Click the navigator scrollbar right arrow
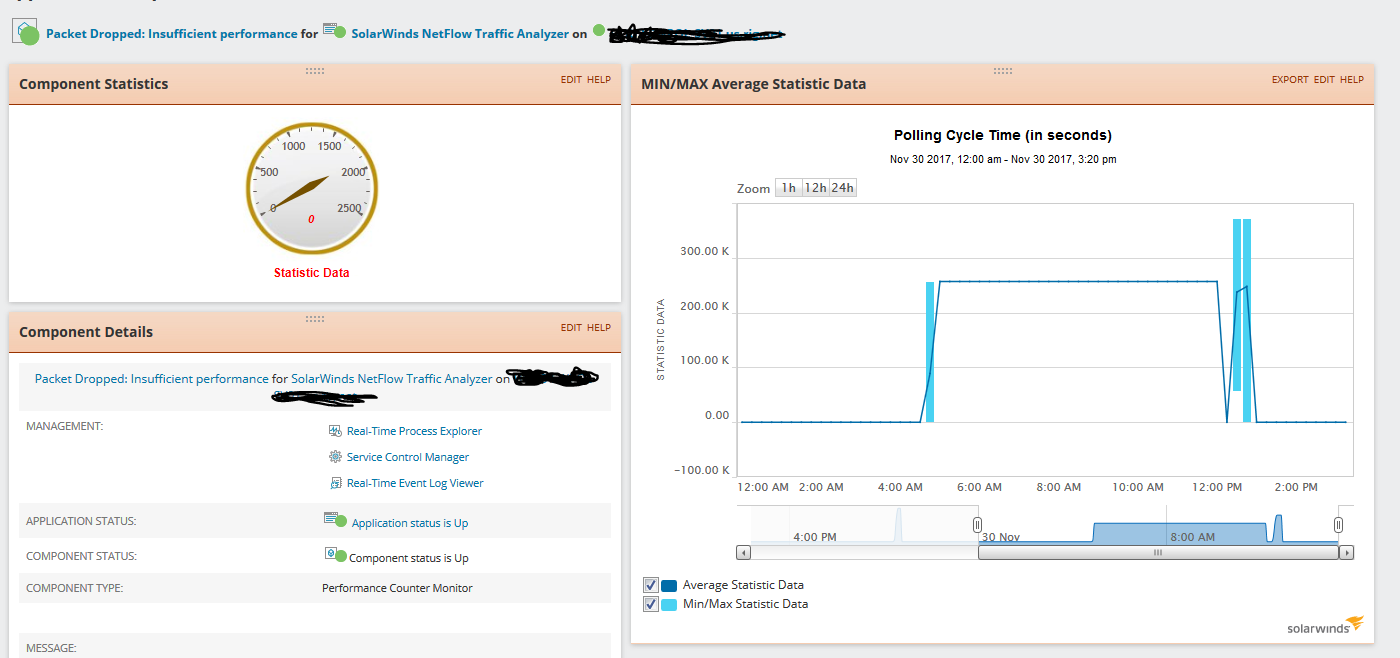 1347,552
